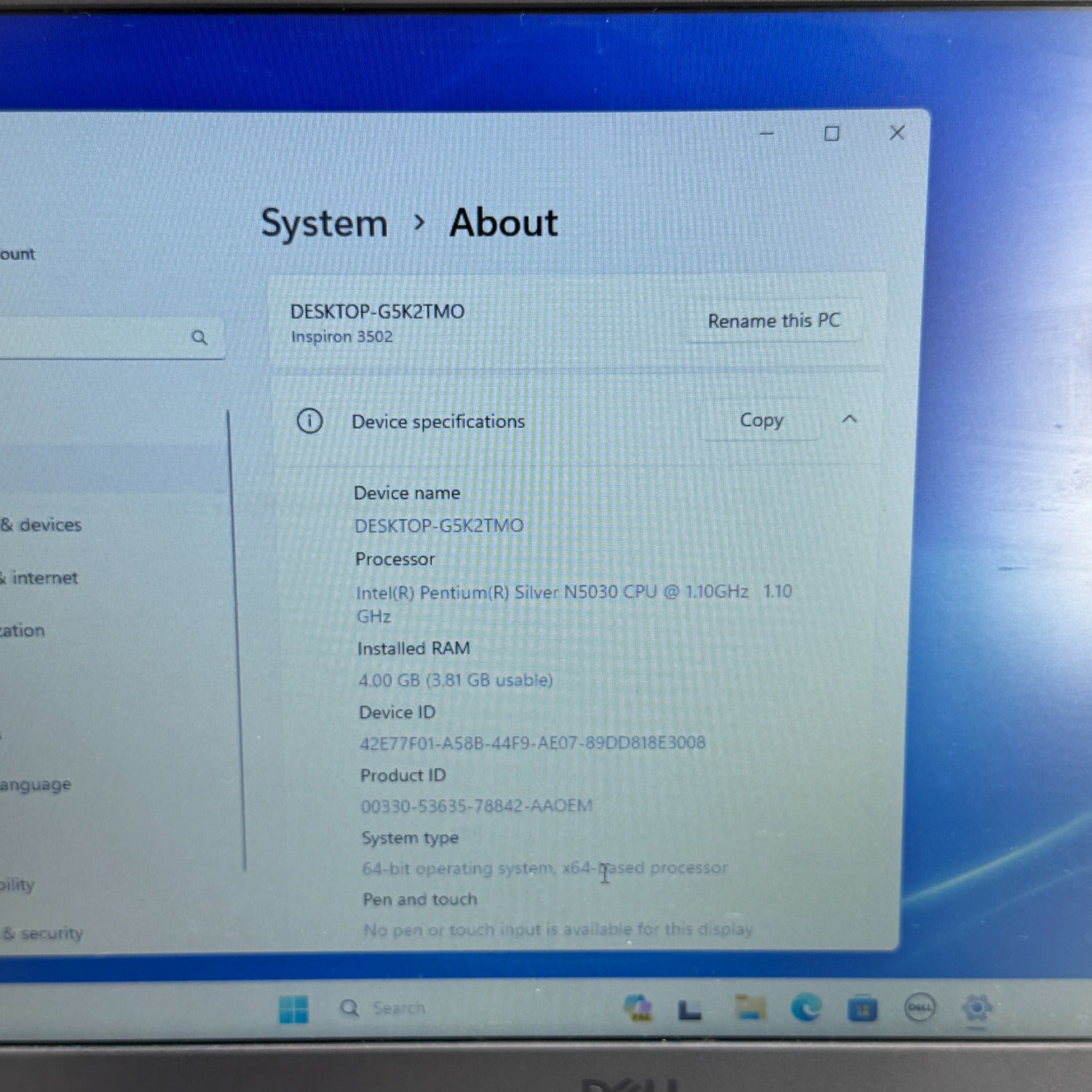Viewport: 1092px width, 1092px height.
Task: Open Bluetooth & devices settings
Action: click(42, 525)
